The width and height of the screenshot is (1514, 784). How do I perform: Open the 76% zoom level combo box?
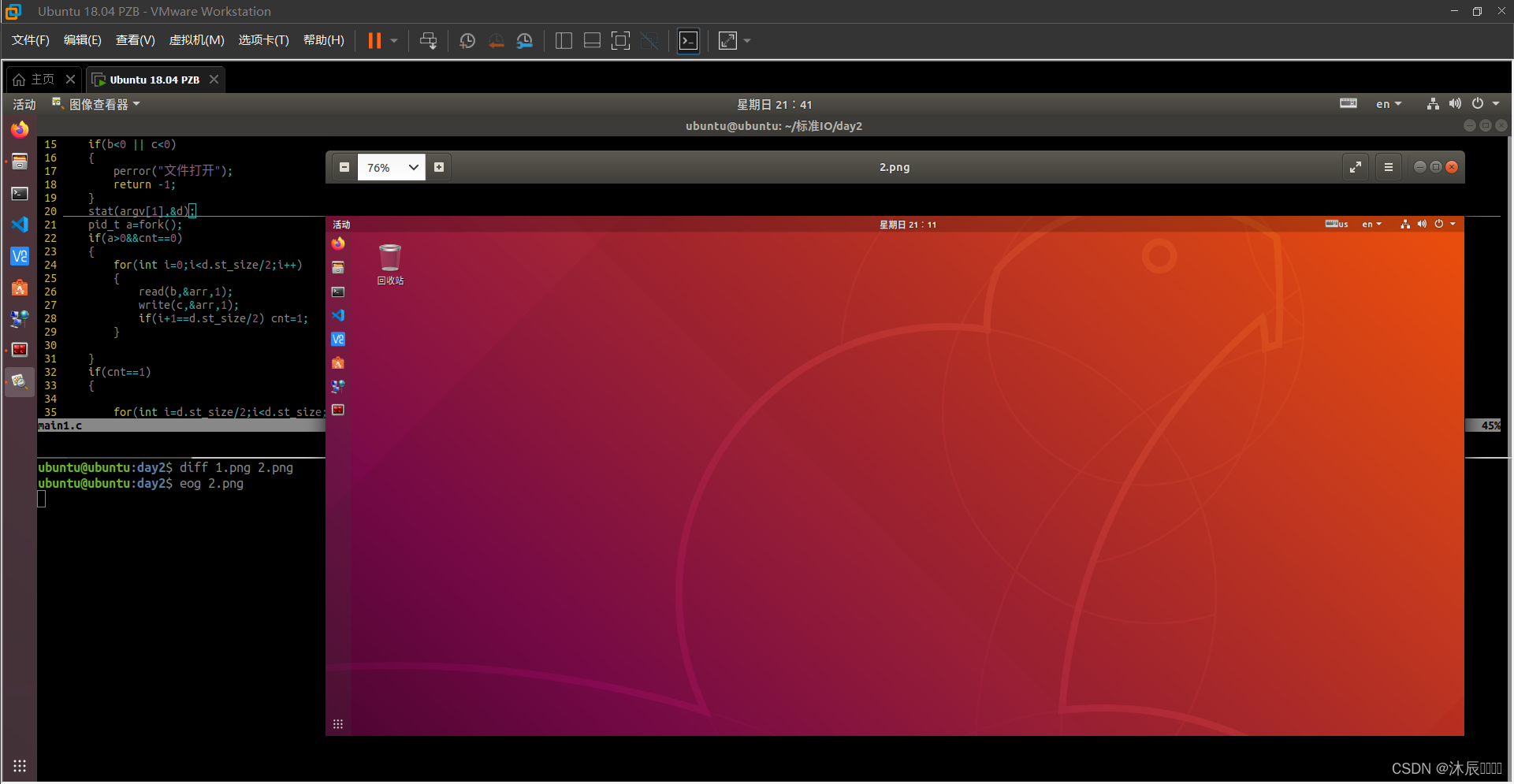392,167
